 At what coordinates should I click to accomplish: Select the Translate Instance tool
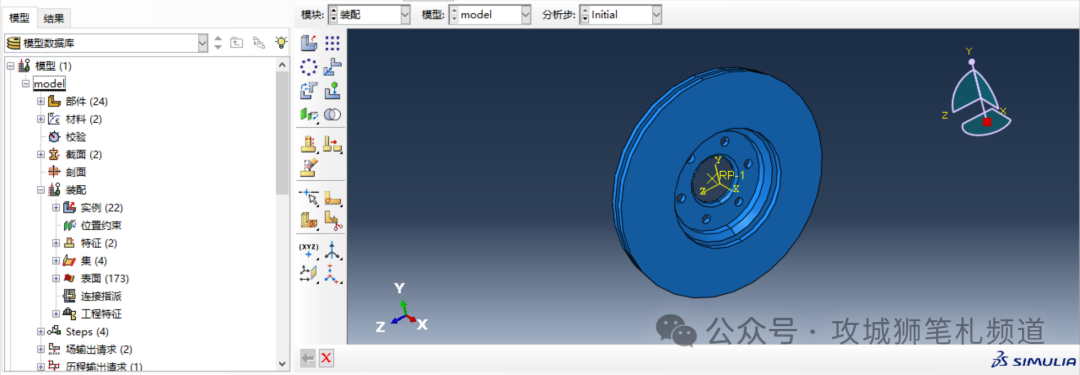(332, 66)
